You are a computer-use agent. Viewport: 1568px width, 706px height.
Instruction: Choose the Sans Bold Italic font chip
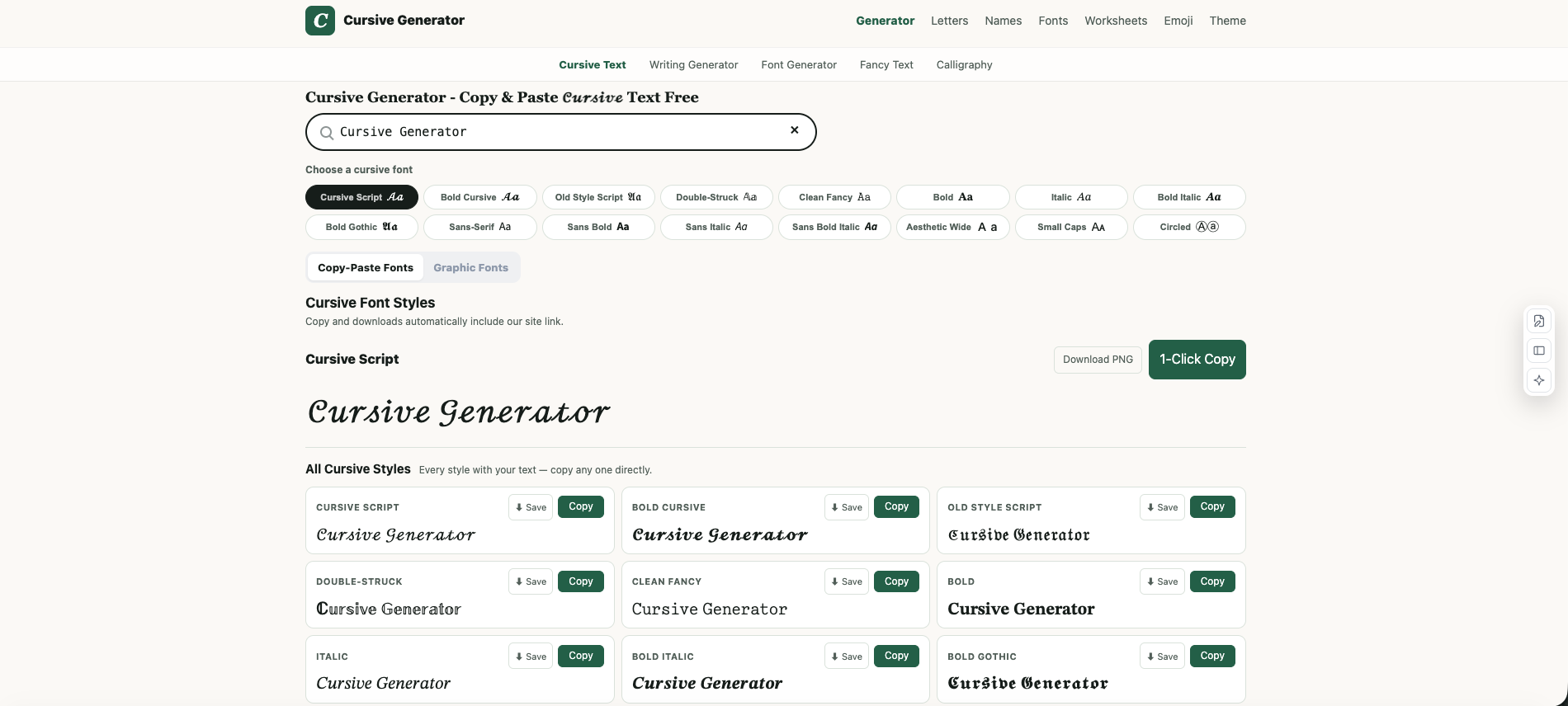(x=834, y=227)
